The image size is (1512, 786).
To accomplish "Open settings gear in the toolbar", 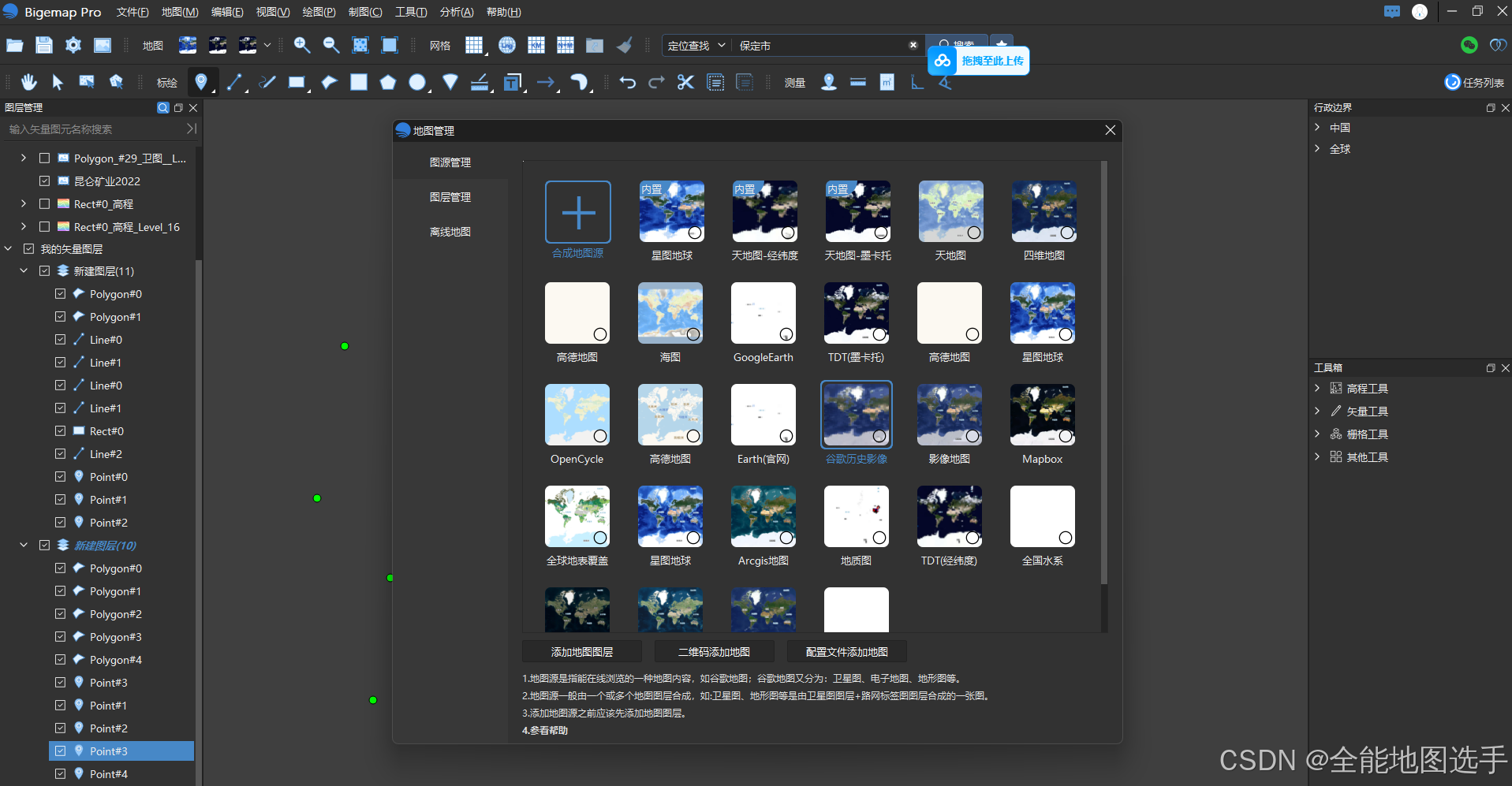I will coord(73,45).
